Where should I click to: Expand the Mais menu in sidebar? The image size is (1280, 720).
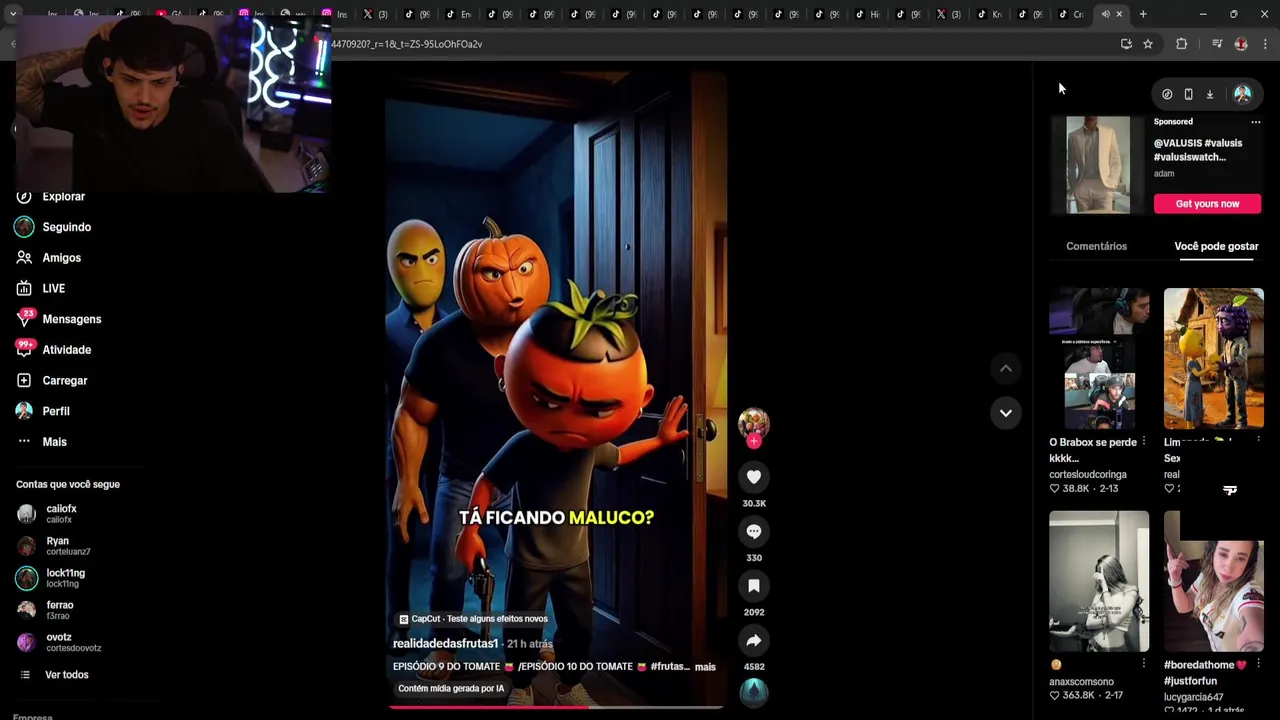[x=42, y=442]
